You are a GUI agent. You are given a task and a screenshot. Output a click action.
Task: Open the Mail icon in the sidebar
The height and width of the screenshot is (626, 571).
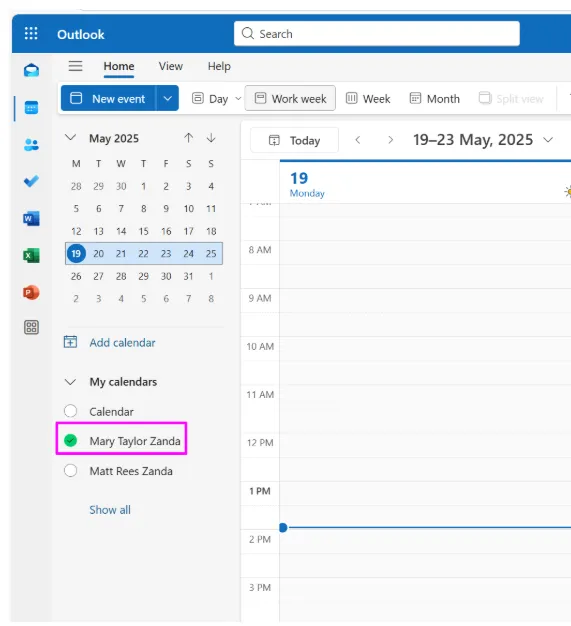coord(31,70)
